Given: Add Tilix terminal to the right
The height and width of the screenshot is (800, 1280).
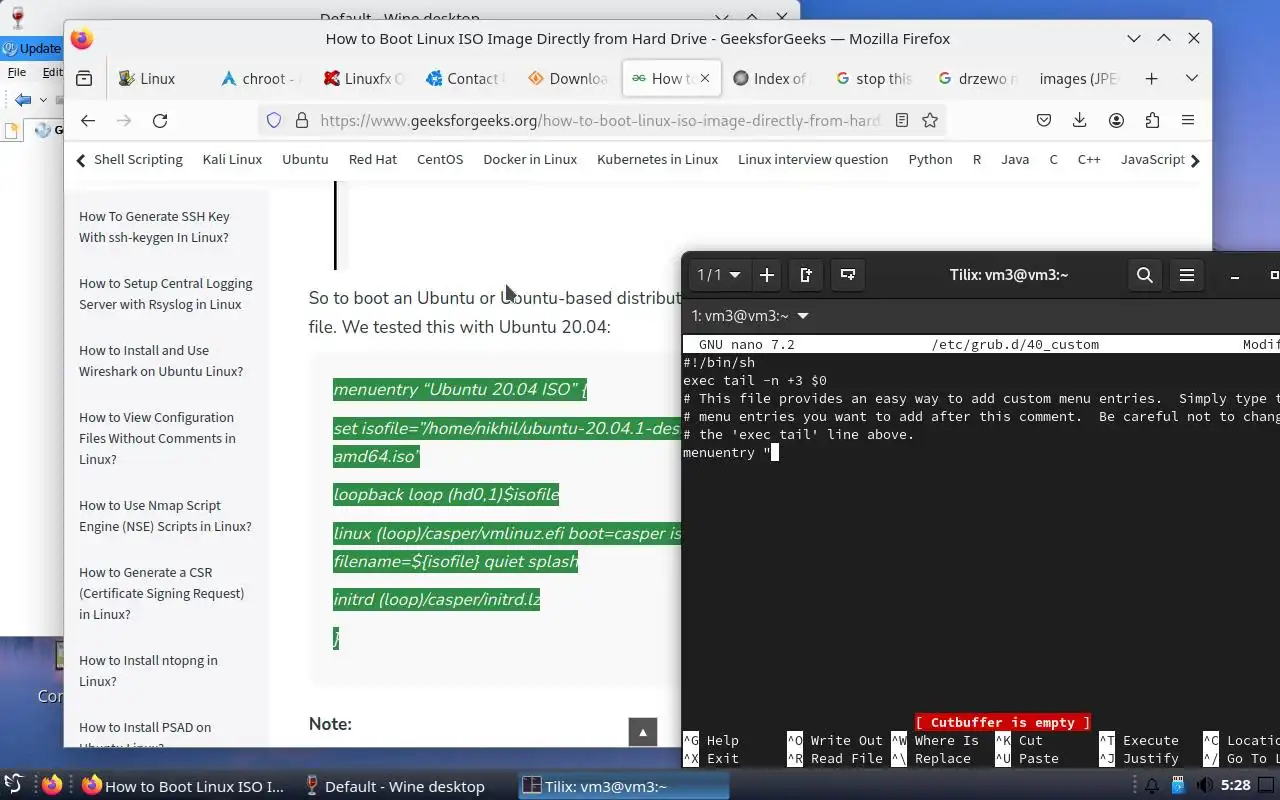Looking at the screenshot, I should (806, 275).
